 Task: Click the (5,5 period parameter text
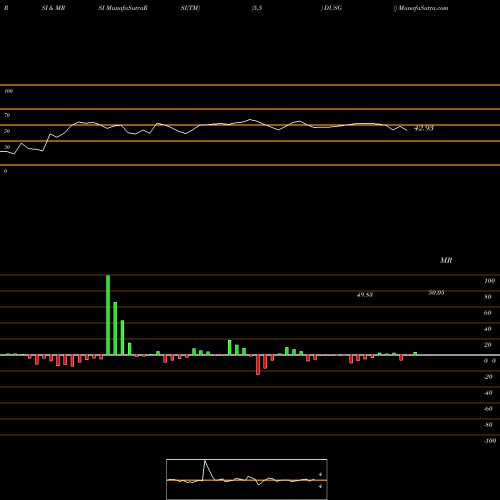point(257,8)
